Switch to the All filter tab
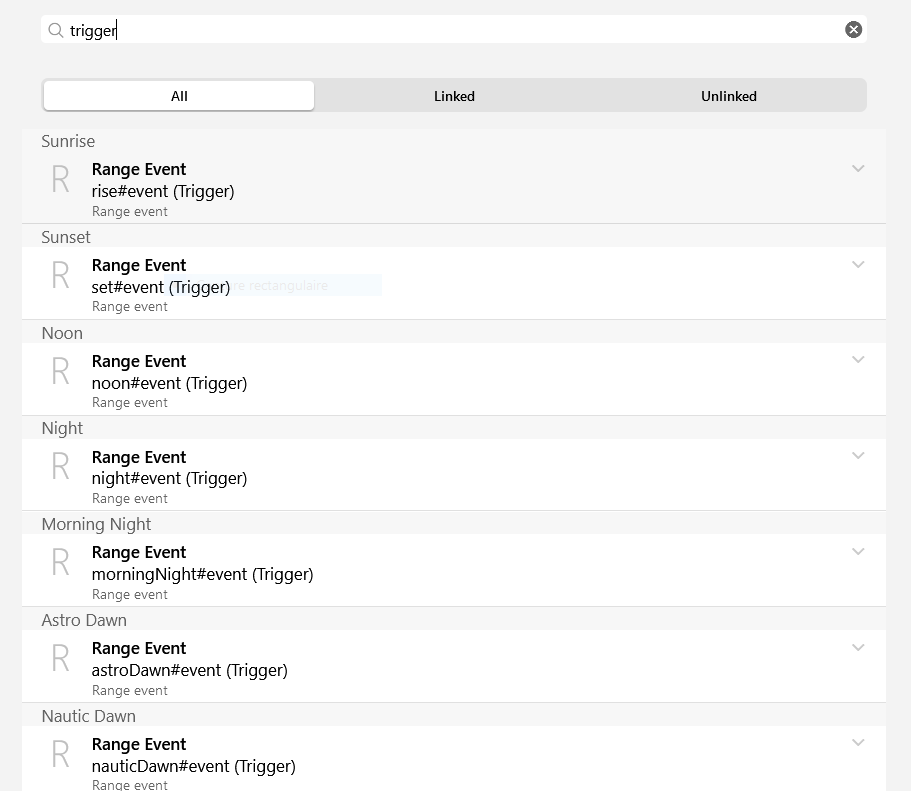This screenshot has width=911, height=791. coord(179,96)
